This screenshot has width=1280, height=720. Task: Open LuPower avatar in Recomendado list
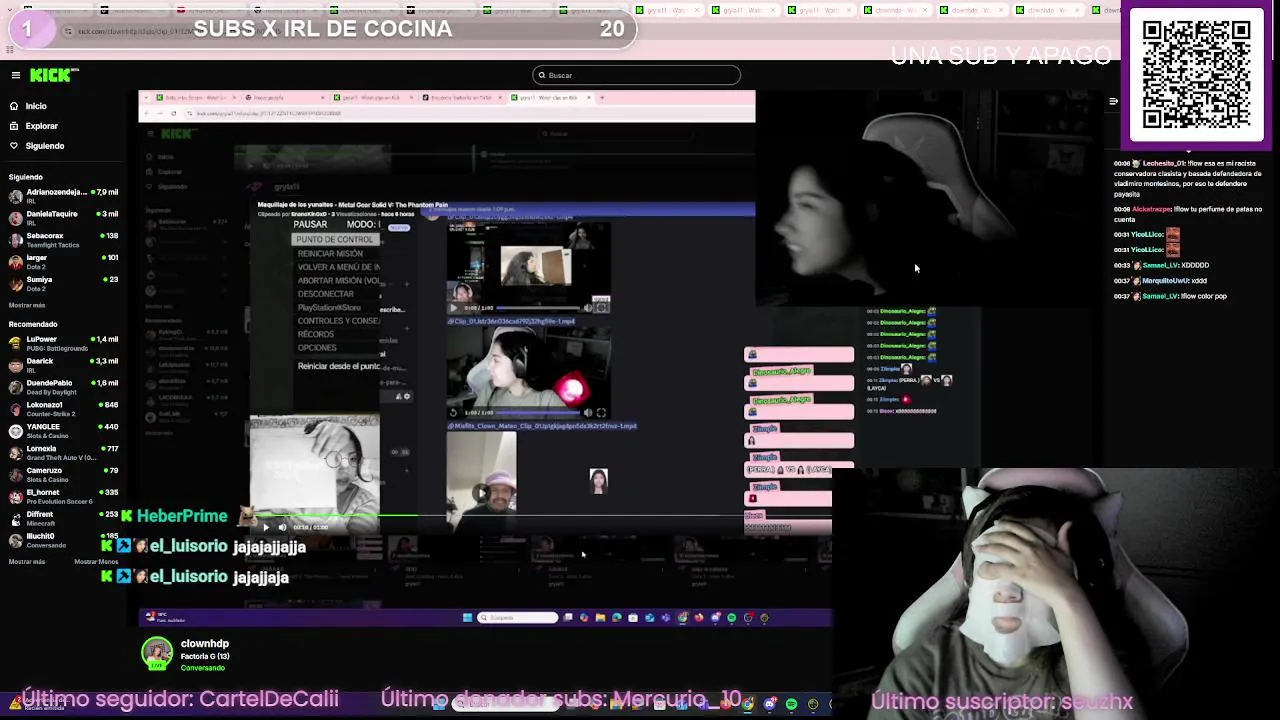tap(15, 343)
